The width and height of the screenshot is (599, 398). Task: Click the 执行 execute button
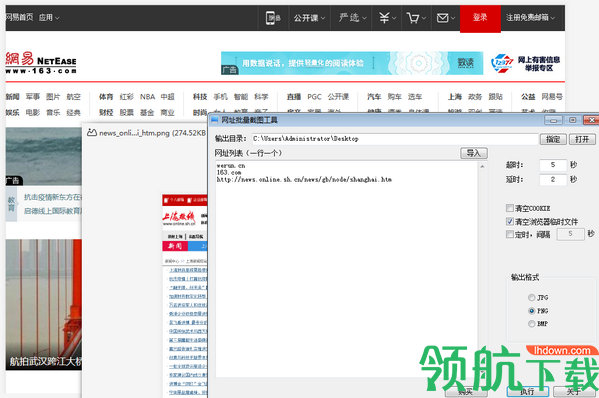527,392
